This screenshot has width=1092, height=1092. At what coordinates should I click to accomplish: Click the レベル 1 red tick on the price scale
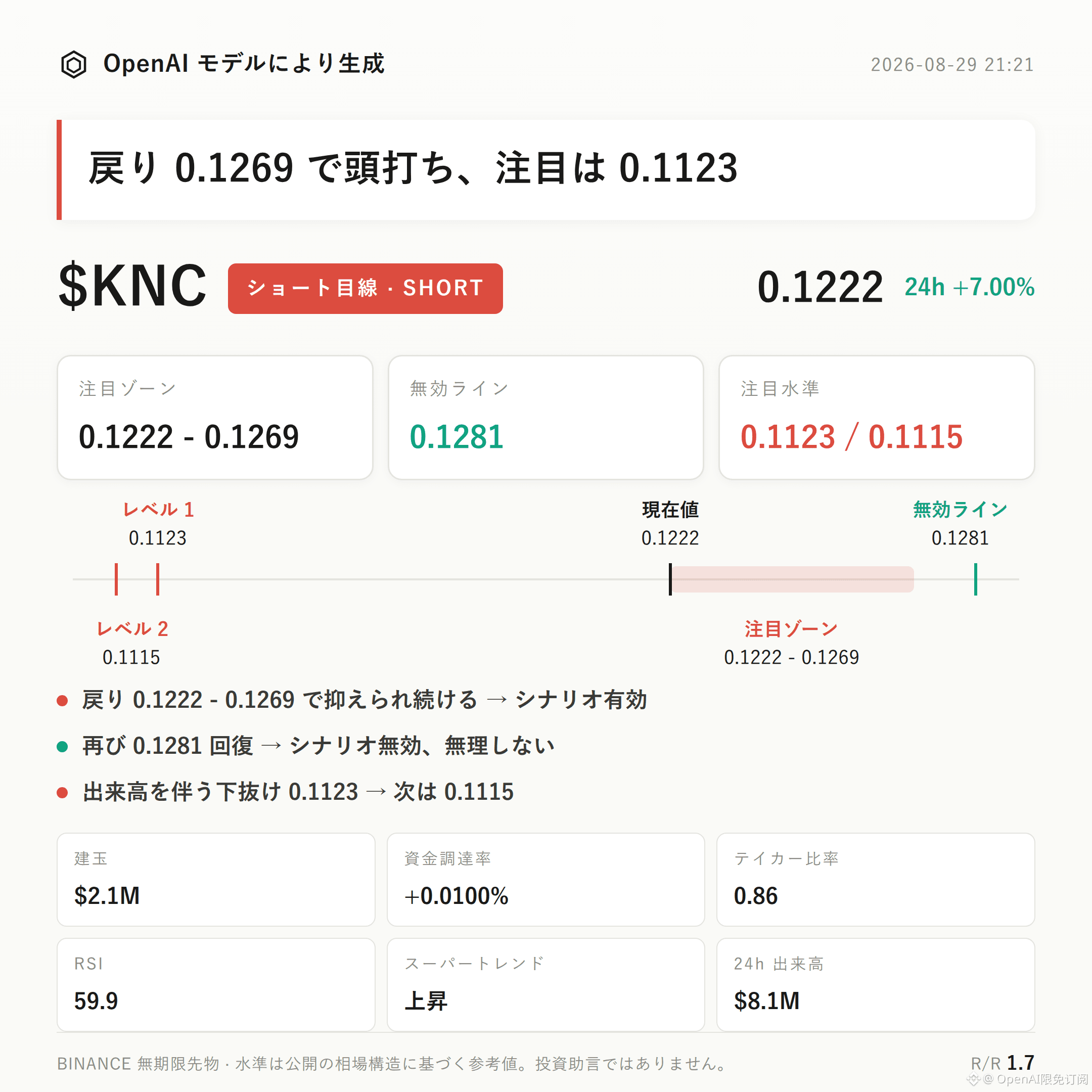pos(158,579)
